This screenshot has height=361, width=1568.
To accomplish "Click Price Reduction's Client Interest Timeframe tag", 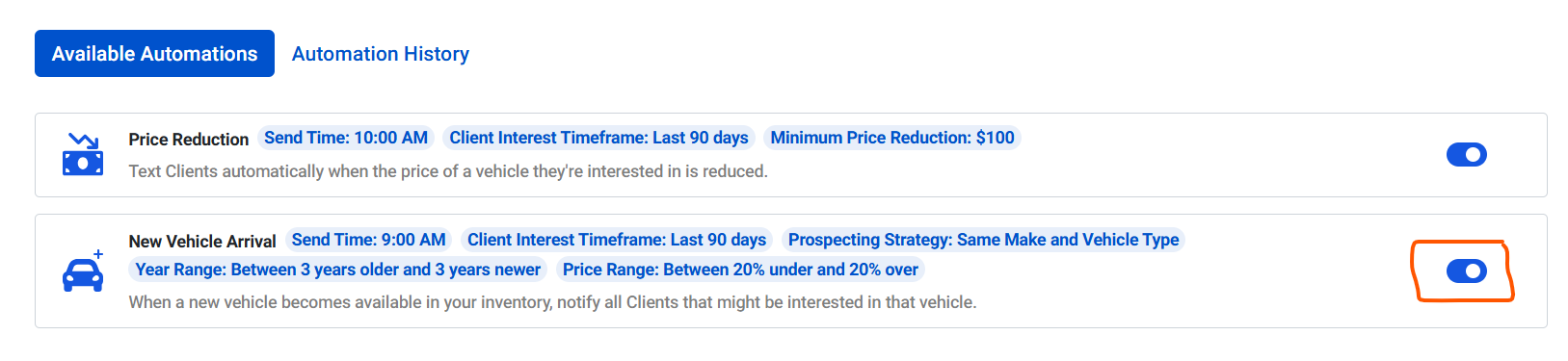I will coord(598,138).
